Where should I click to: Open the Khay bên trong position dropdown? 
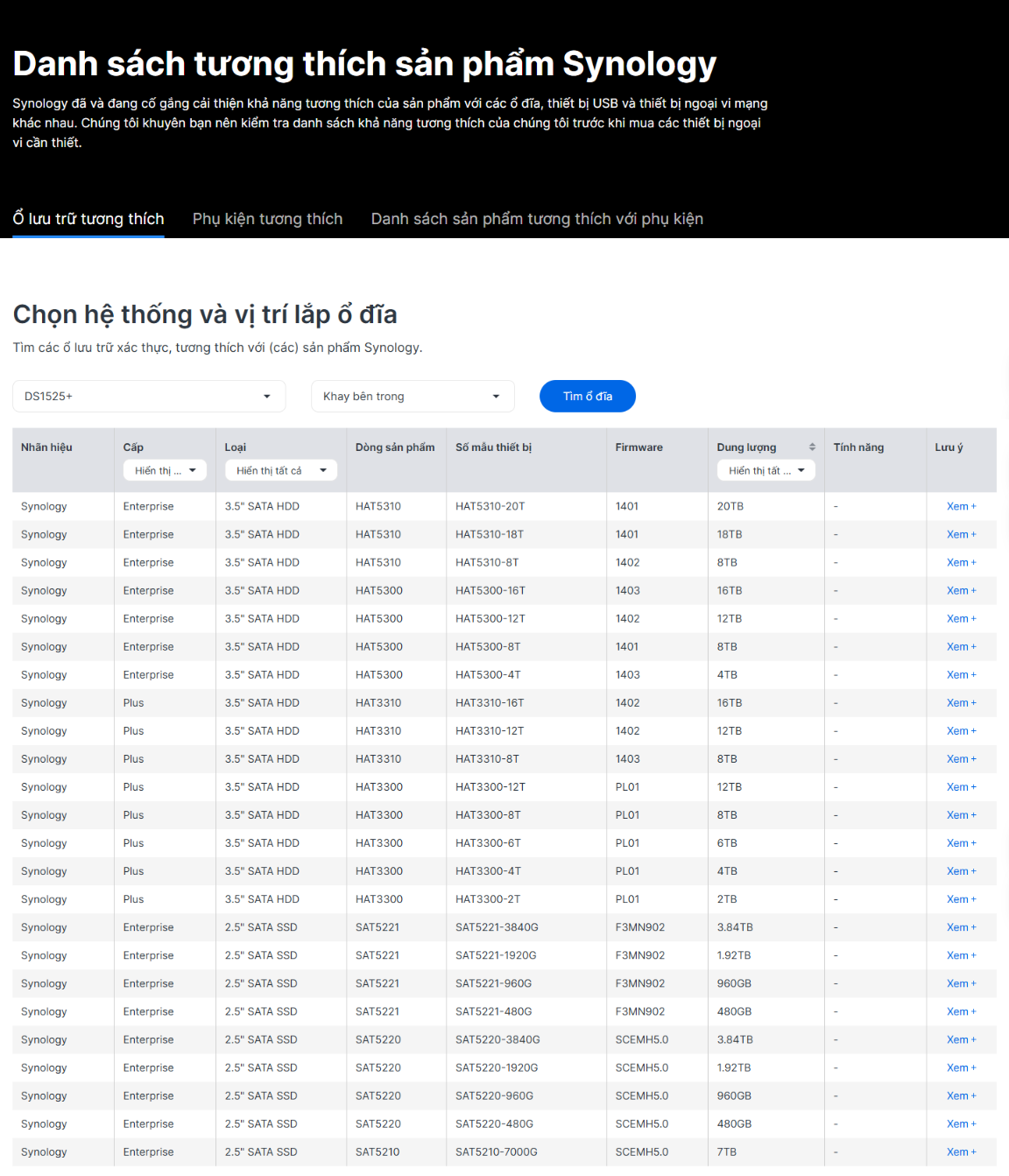[x=413, y=397]
